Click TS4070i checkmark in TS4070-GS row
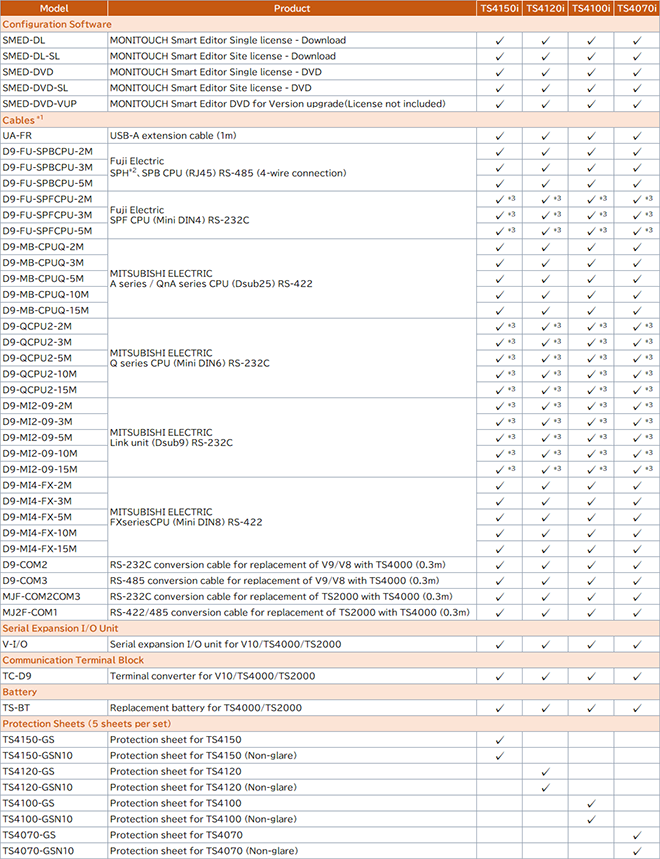 click(x=637, y=835)
